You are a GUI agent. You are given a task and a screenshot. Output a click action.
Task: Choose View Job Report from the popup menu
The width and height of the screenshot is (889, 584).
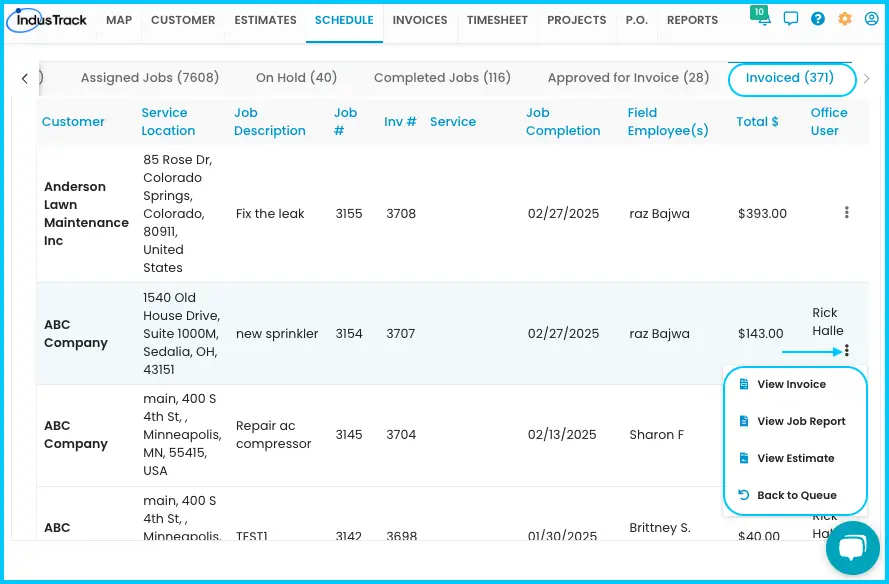pyautogui.click(x=792, y=421)
